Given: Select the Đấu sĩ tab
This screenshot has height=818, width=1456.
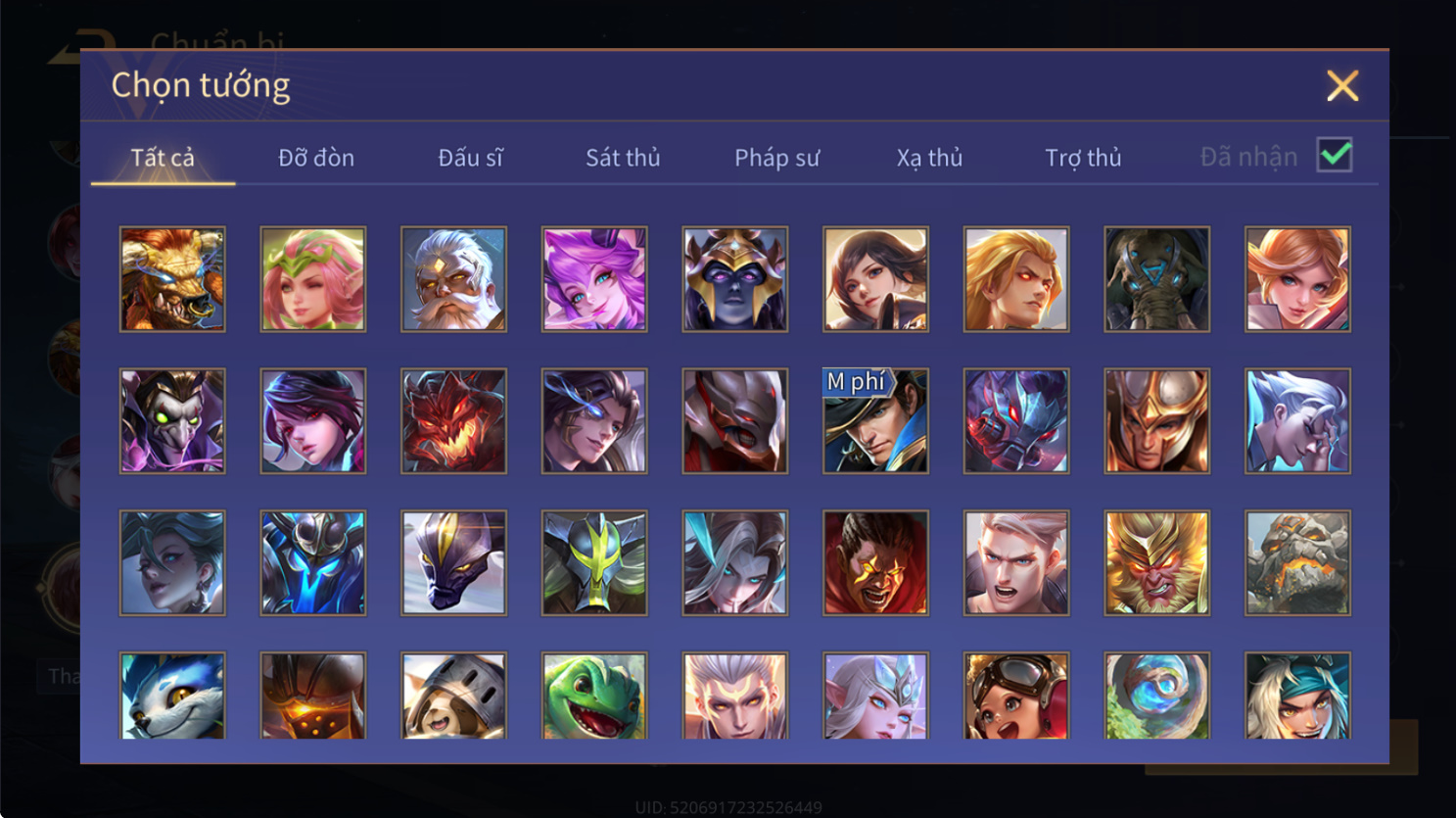Looking at the screenshot, I should pyautogui.click(x=470, y=158).
